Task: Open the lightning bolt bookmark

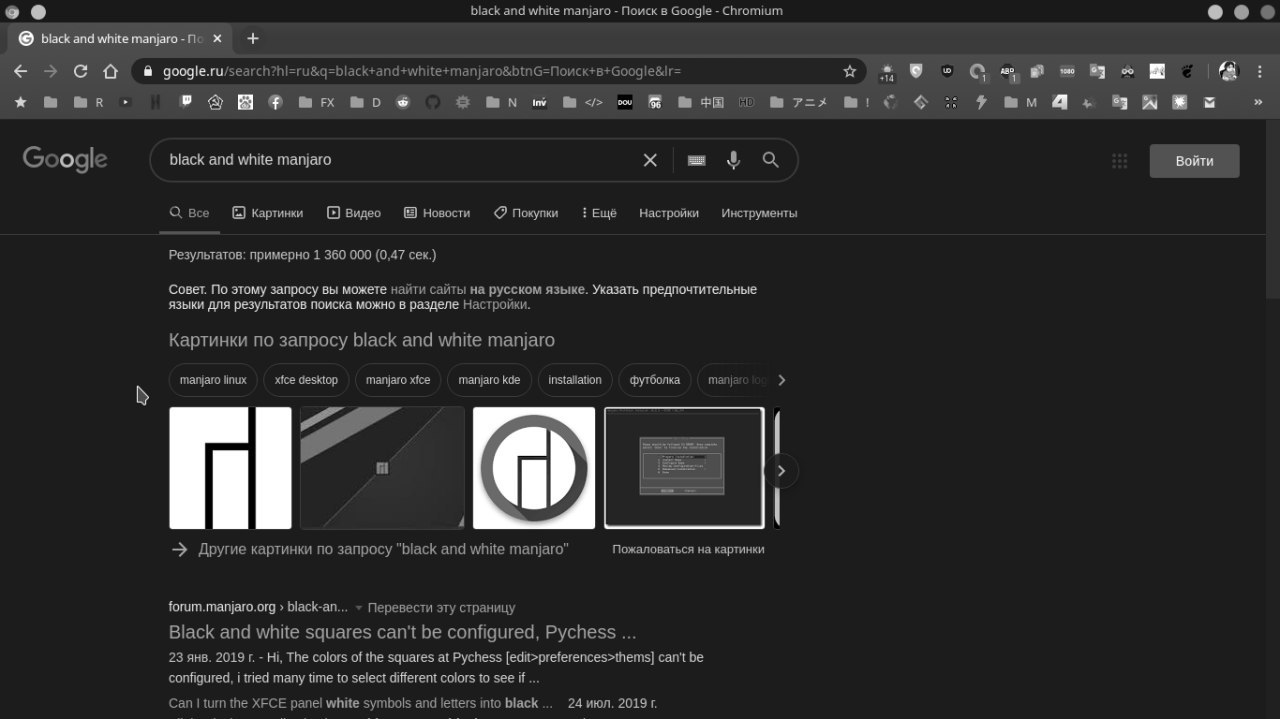Action: click(x=981, y=102)
